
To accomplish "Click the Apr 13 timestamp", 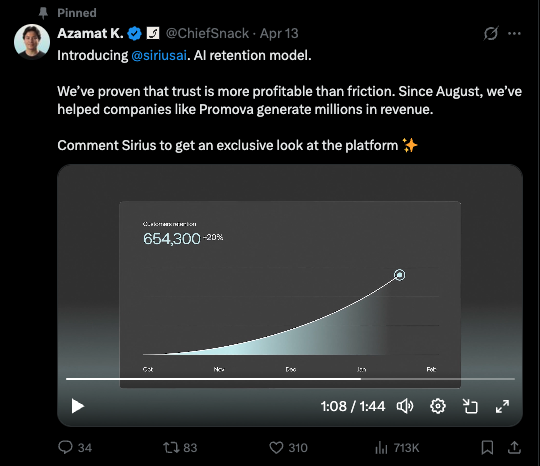I will pos(279,33).
